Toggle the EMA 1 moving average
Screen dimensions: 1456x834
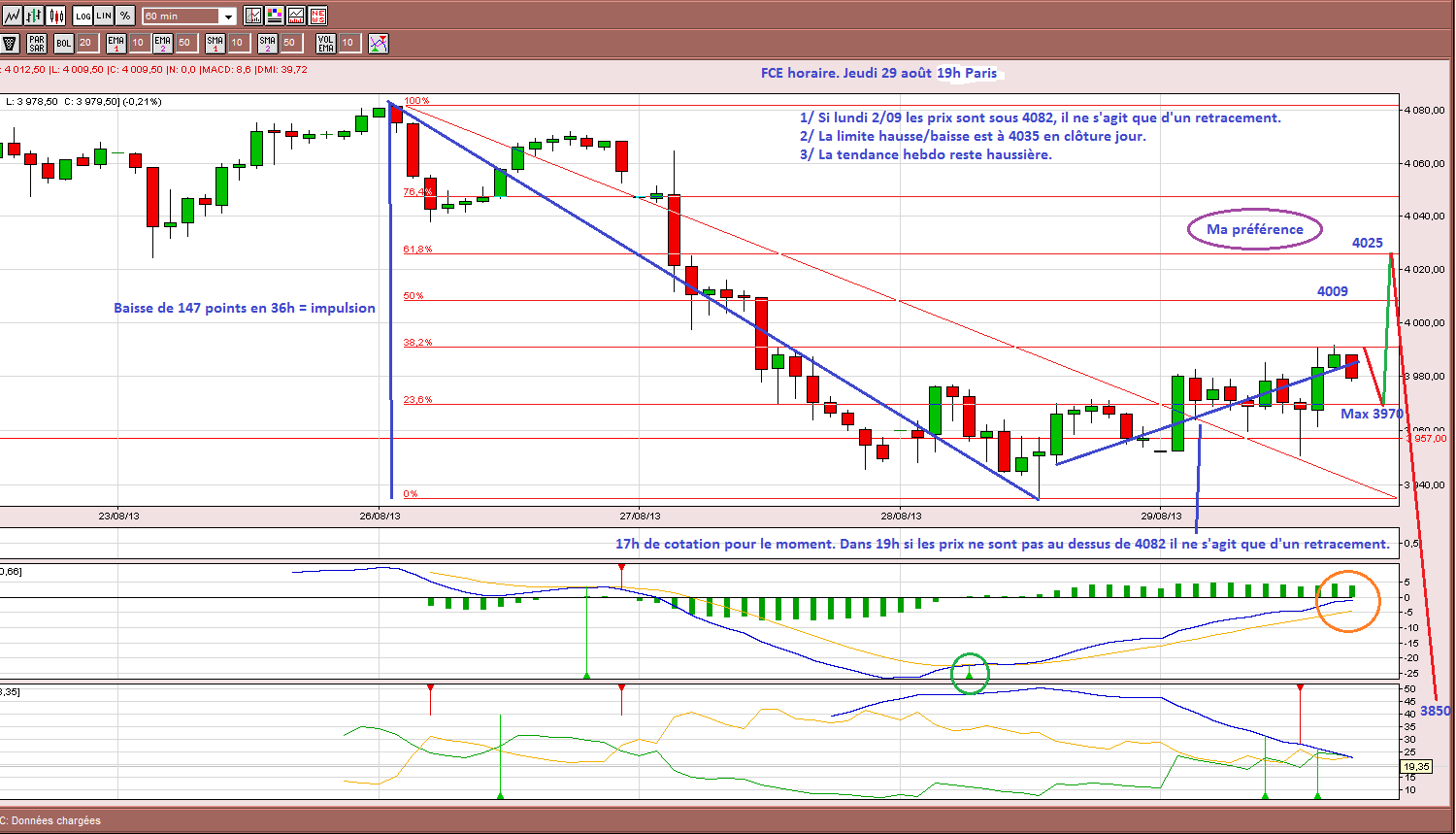116,43
